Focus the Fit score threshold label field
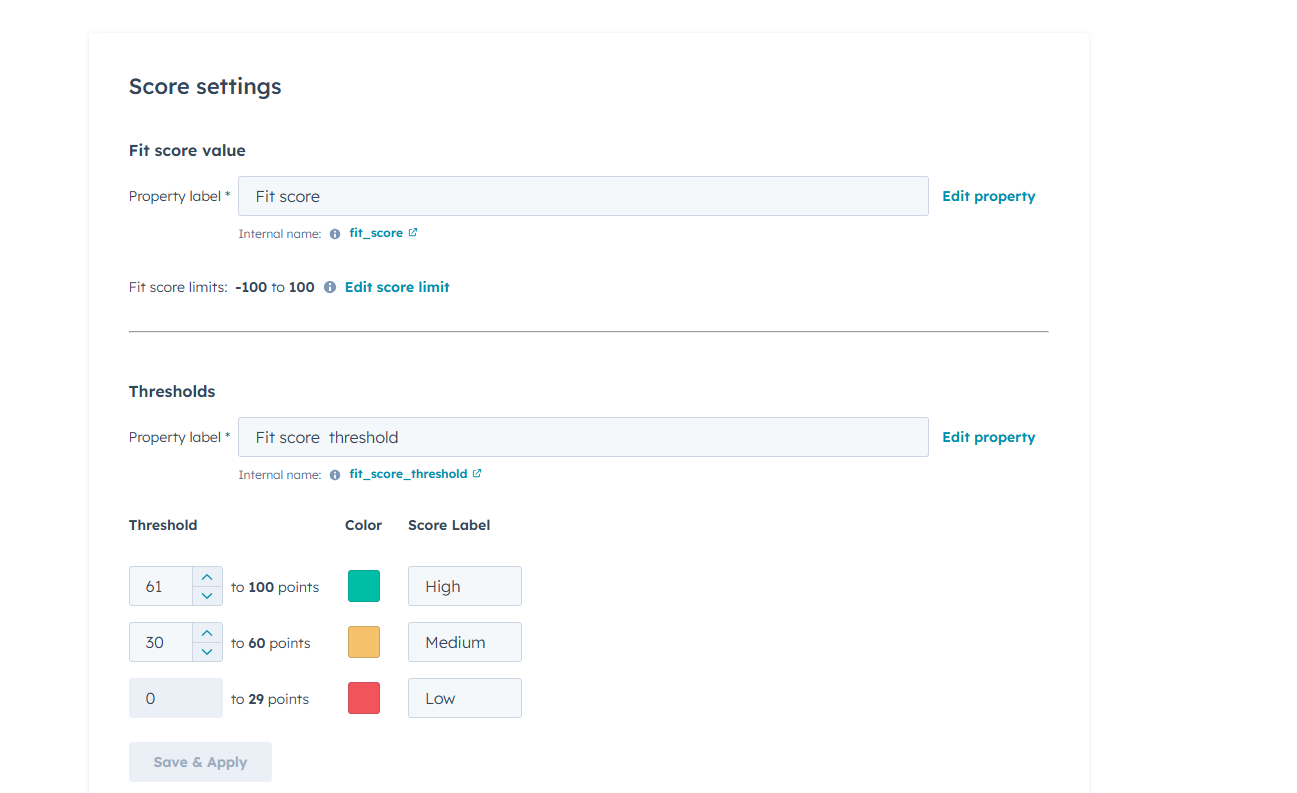This screenshot has height=793, width=1297. (583, 437)
